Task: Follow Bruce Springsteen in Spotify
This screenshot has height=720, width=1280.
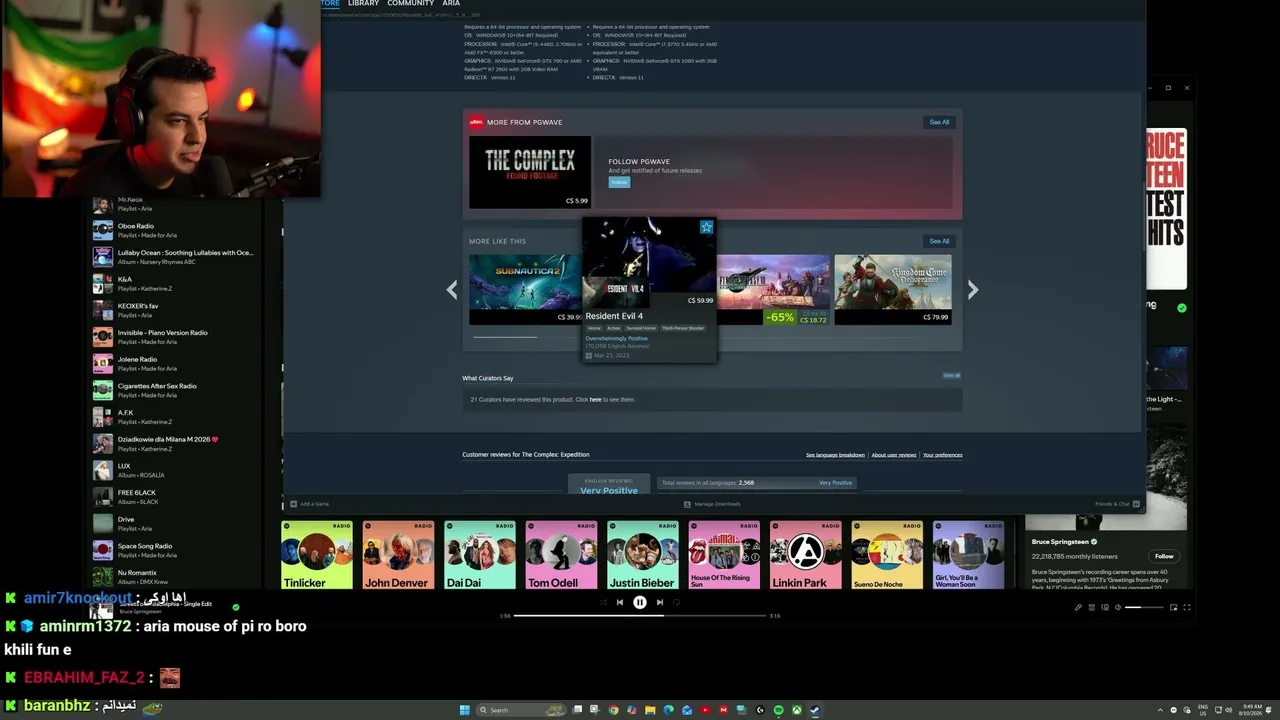Action: pos(1164,556)
